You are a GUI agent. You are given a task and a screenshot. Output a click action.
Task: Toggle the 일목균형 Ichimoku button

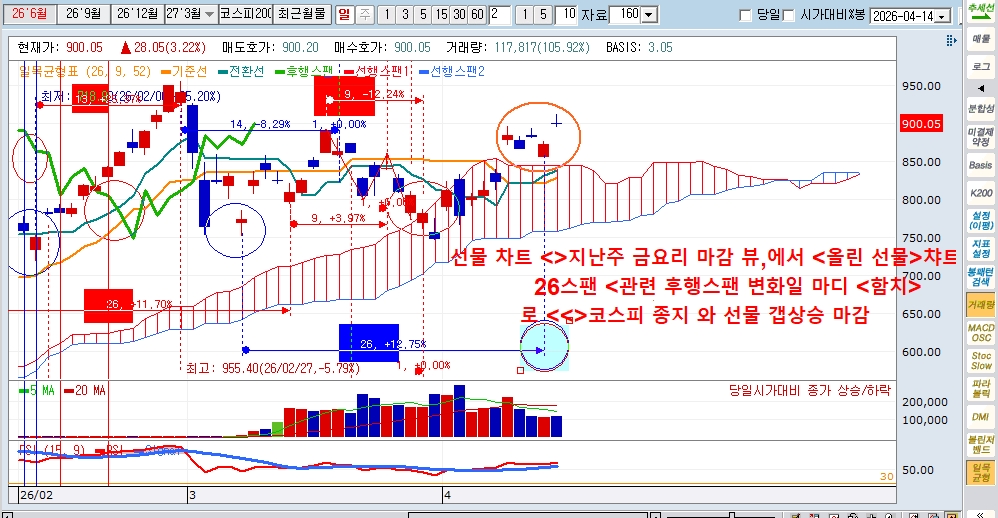pos(980,473)
